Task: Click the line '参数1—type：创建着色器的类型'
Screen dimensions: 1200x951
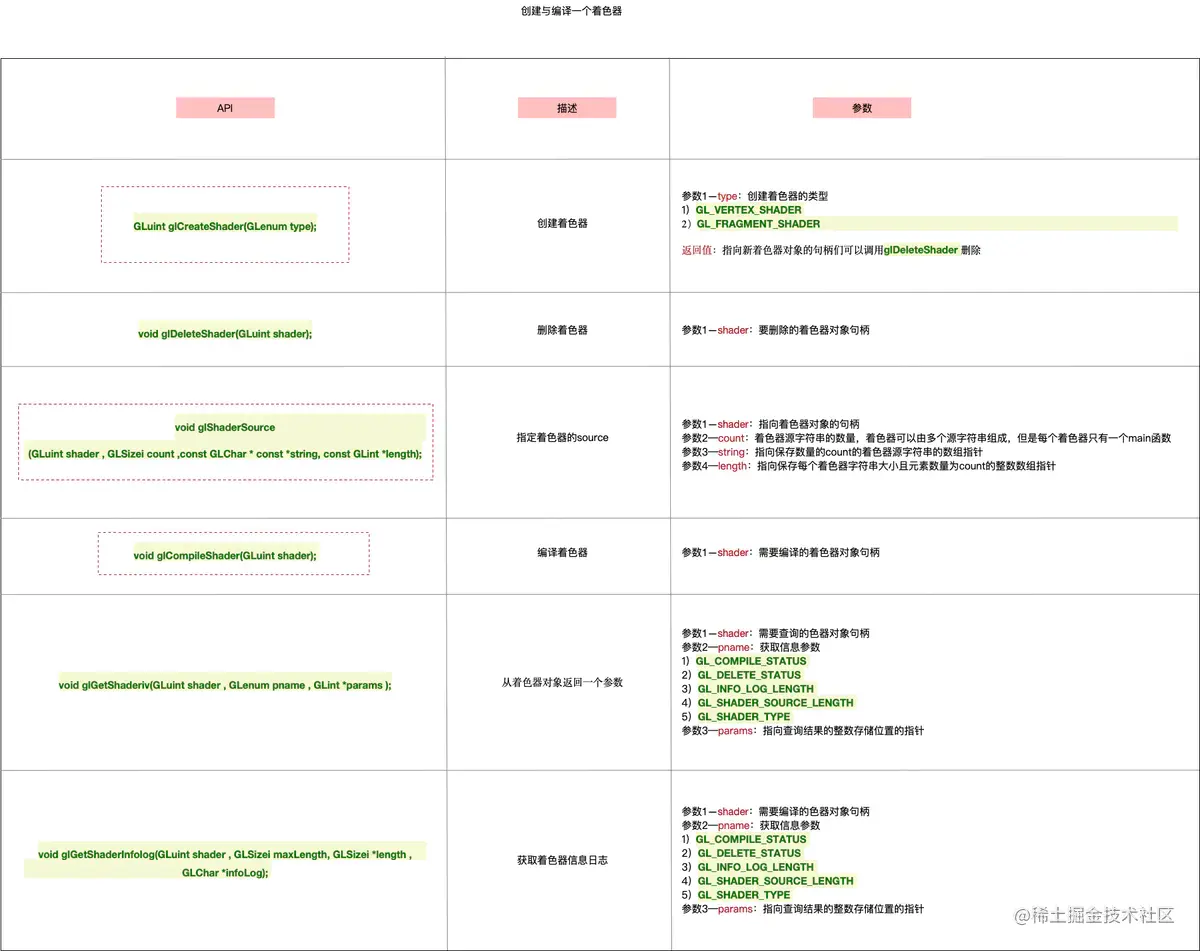Action: click(755, 196)
